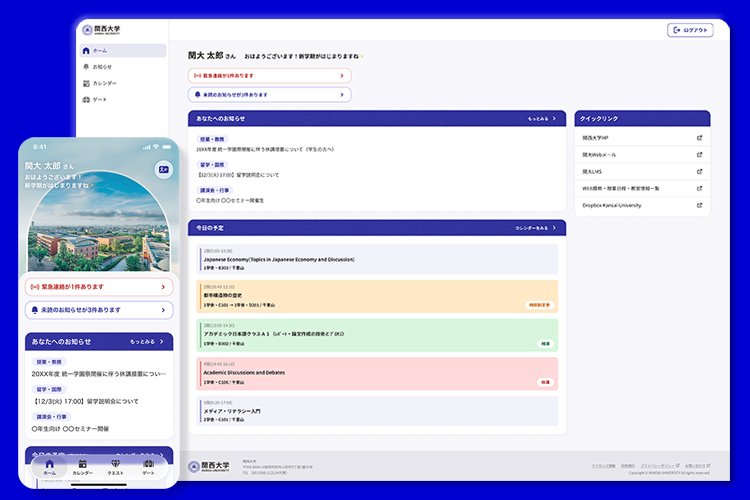Open the desktop 留学説明会について notice
Viewport: 750px width, 500px height.
coord(238,175)
